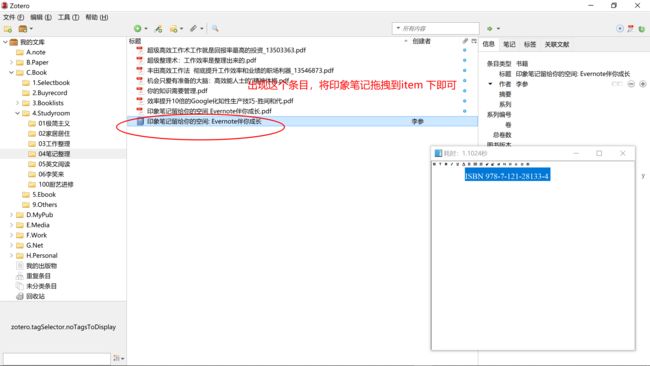
Task: Collapse the C.Book collection
Action: pos(11,73)
